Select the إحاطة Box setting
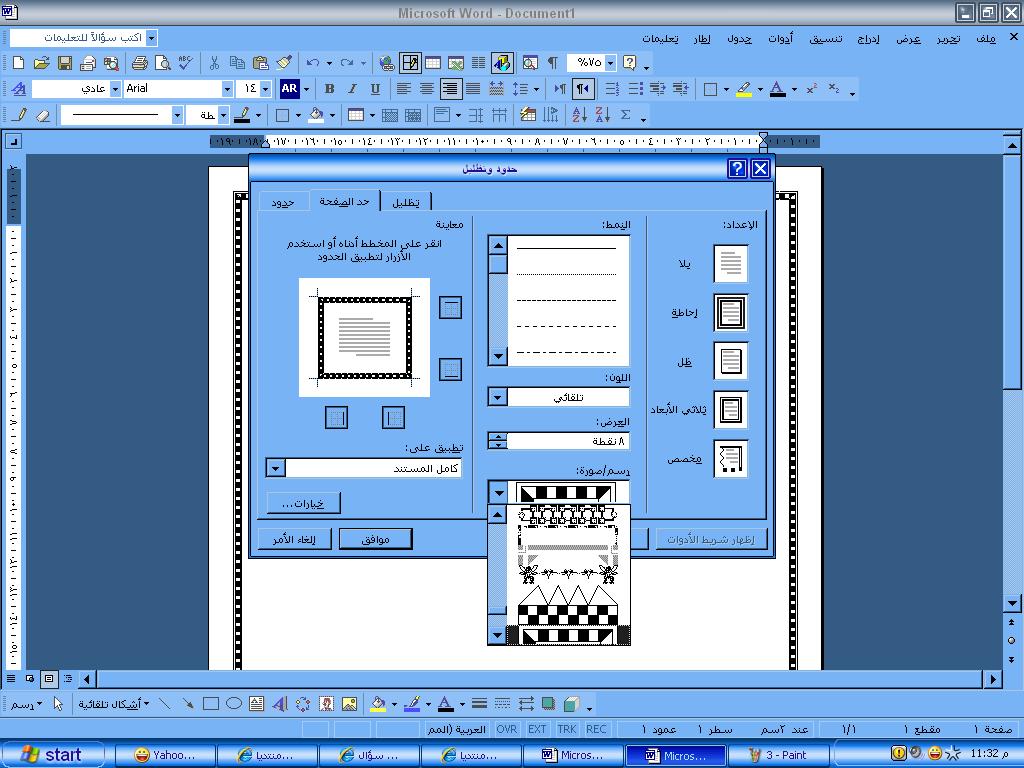Viewport: 1024px width, 768px height. (730, 313)
